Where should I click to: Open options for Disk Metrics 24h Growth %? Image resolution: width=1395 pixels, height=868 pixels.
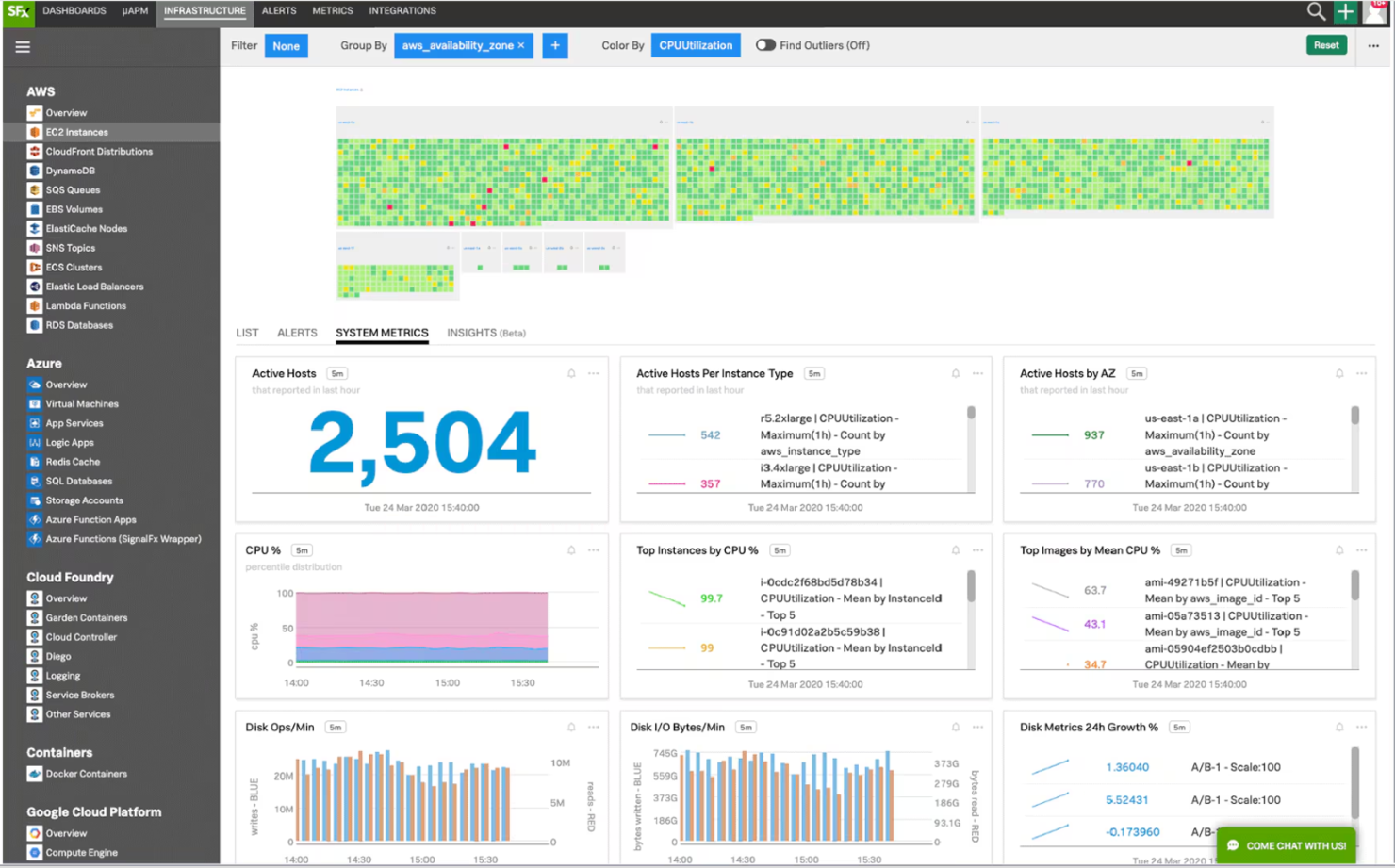pos(1362,727)
